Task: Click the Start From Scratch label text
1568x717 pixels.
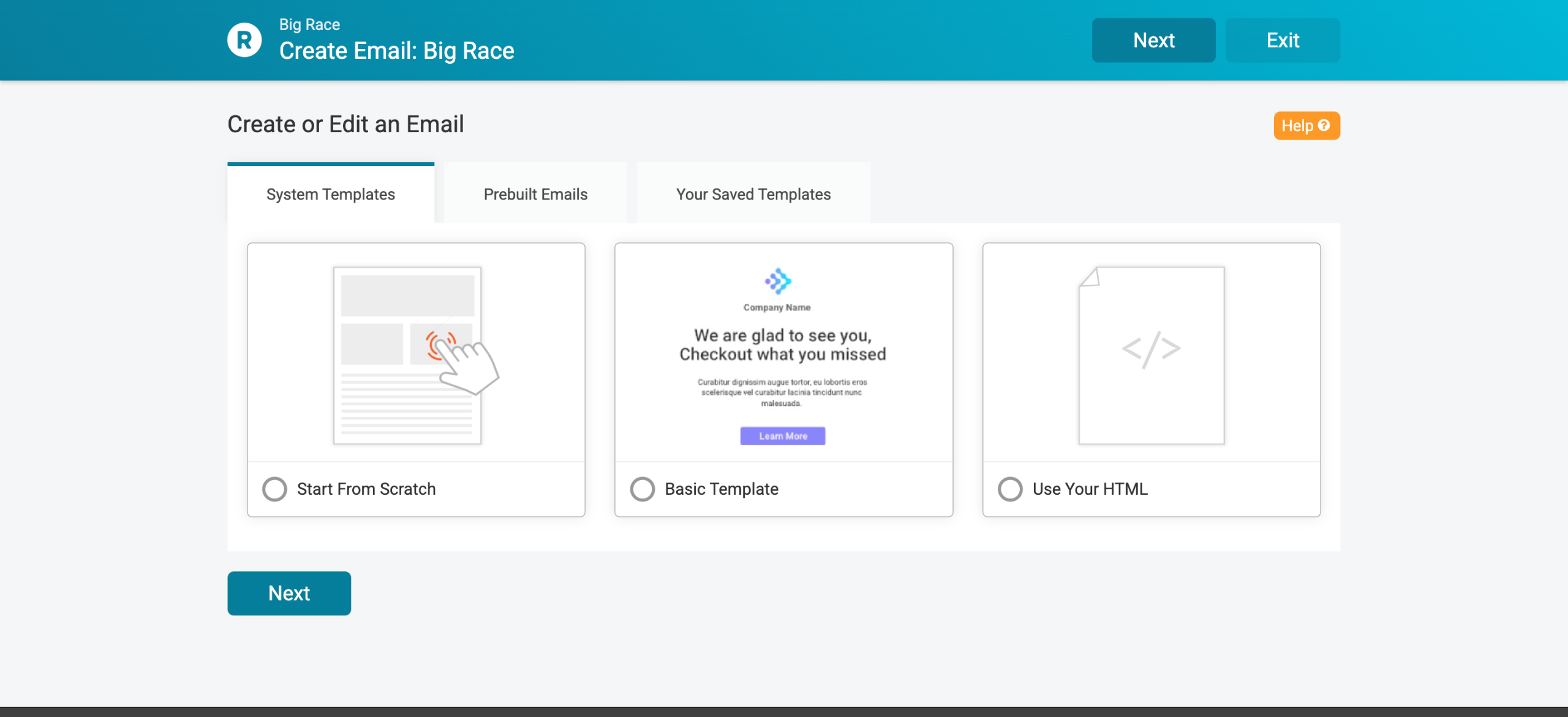Action: (x=366, y=489)
